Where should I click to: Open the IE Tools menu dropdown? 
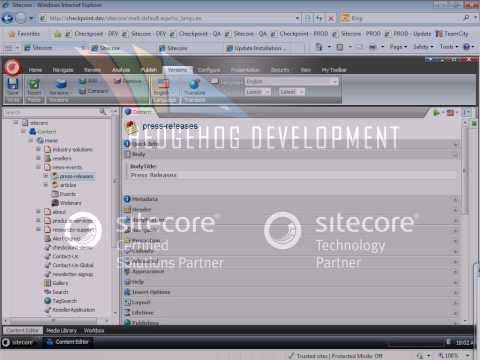coord(449,47)
